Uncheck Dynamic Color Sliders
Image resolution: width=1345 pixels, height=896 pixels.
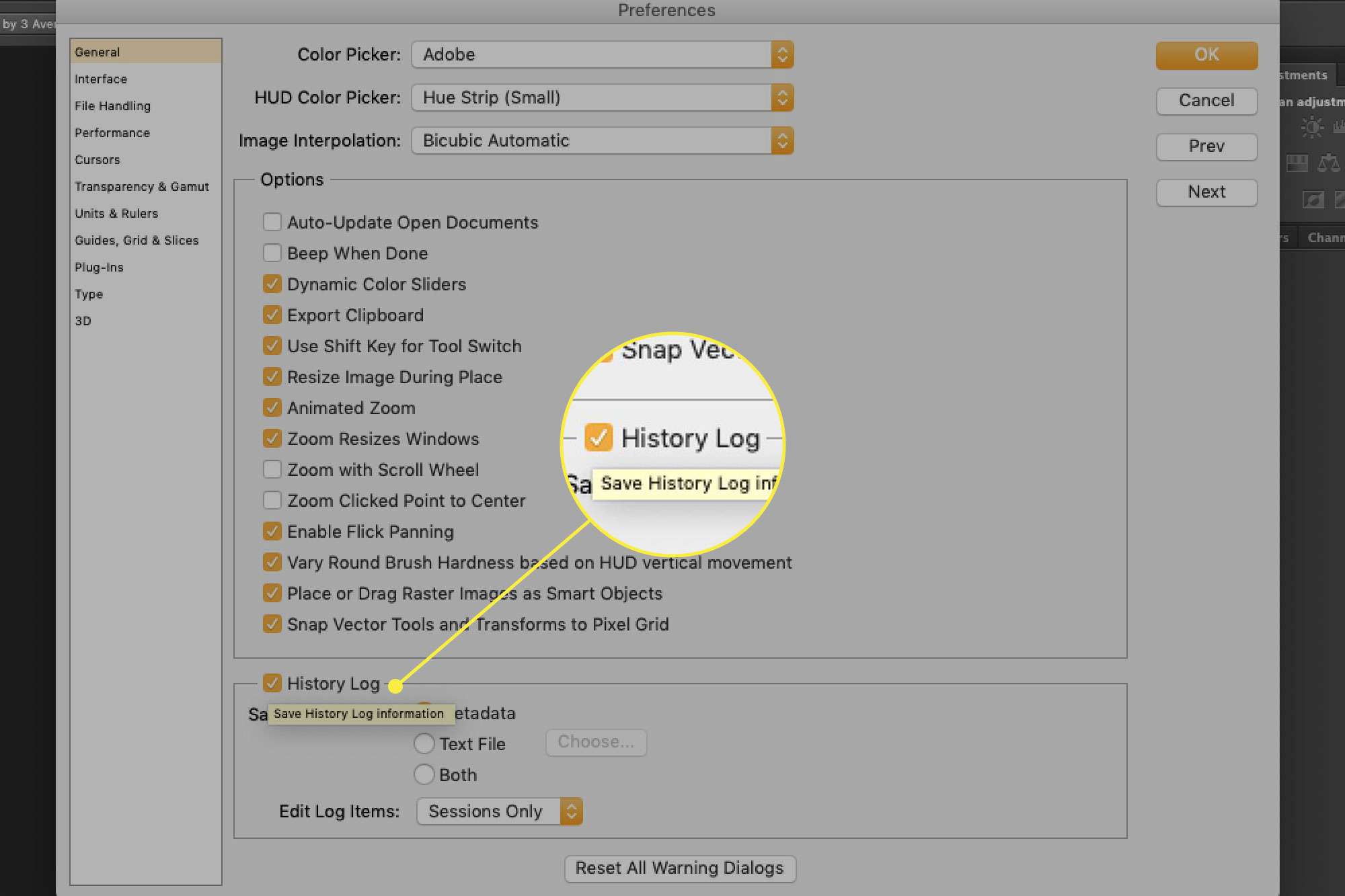(272, 284)
